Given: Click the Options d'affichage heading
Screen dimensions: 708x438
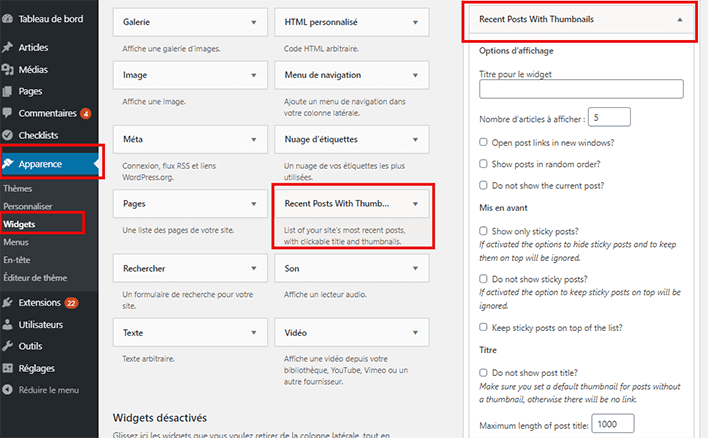Looking at the screenshot, I should (x=516, y=51).
